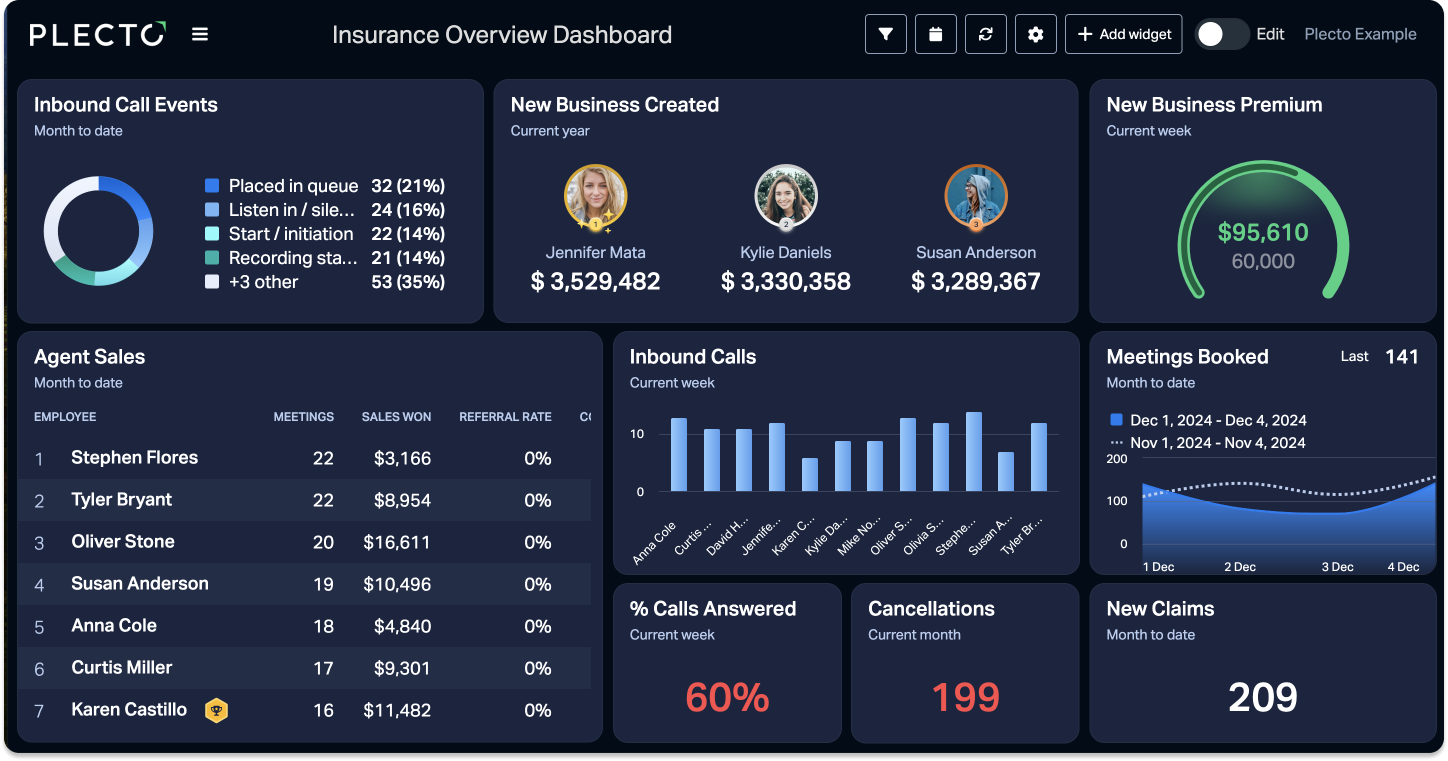
Task: Click the Placed in queue blue color swatch
Action: pos(212,186)
